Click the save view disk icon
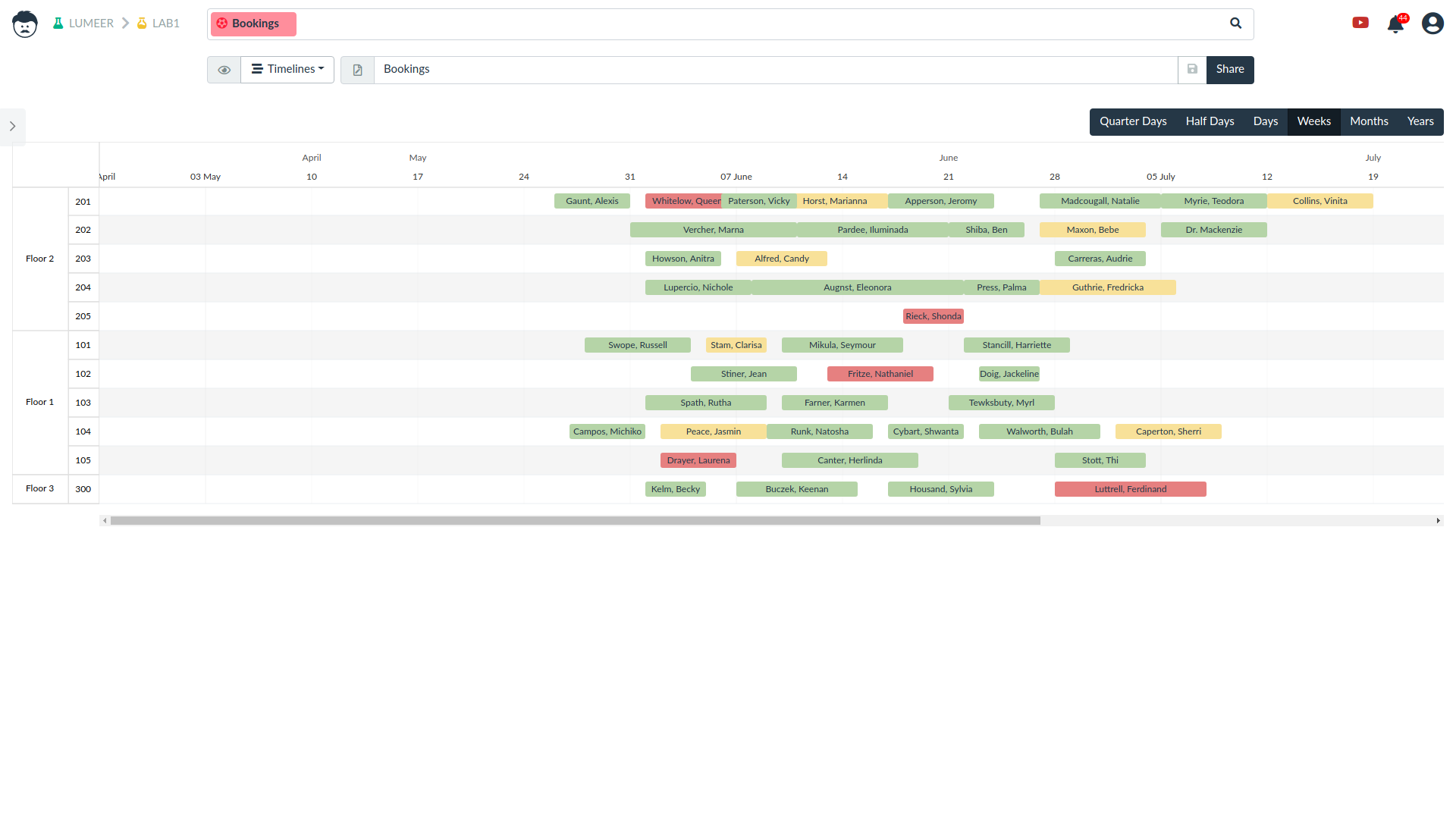 pos(1192,69)
